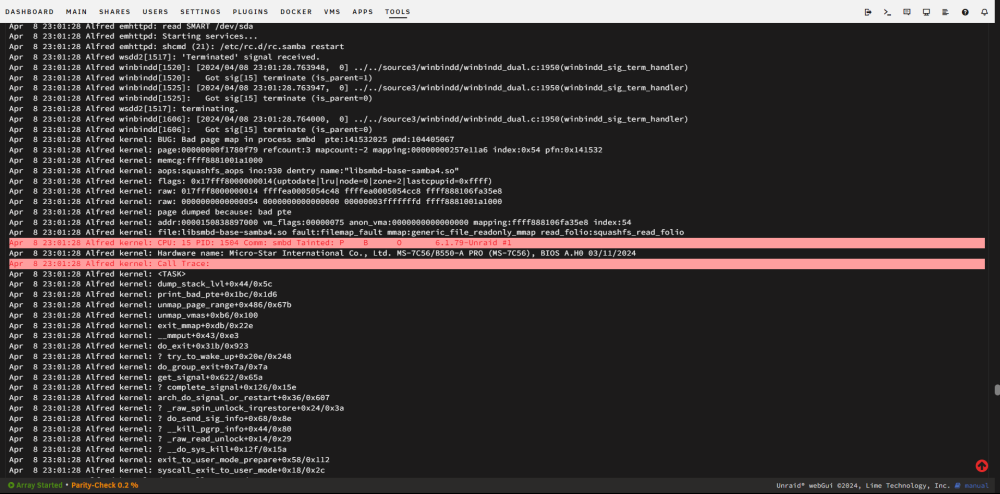Viewport: 1000px width, 494px height.
Task: Click the '__do_sys_kill' log line
Action: click(147, 449)
